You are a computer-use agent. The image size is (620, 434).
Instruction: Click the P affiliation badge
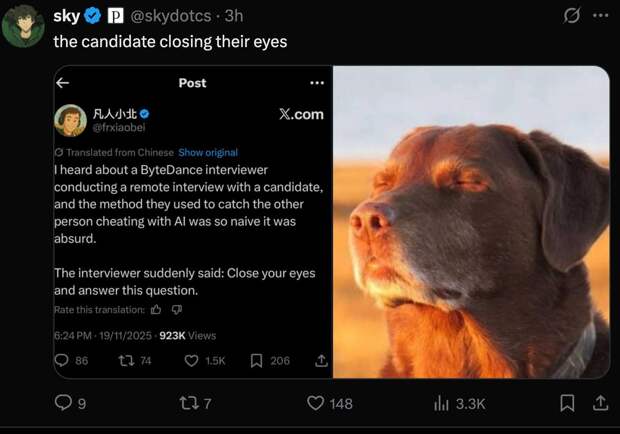click(115, 17)
